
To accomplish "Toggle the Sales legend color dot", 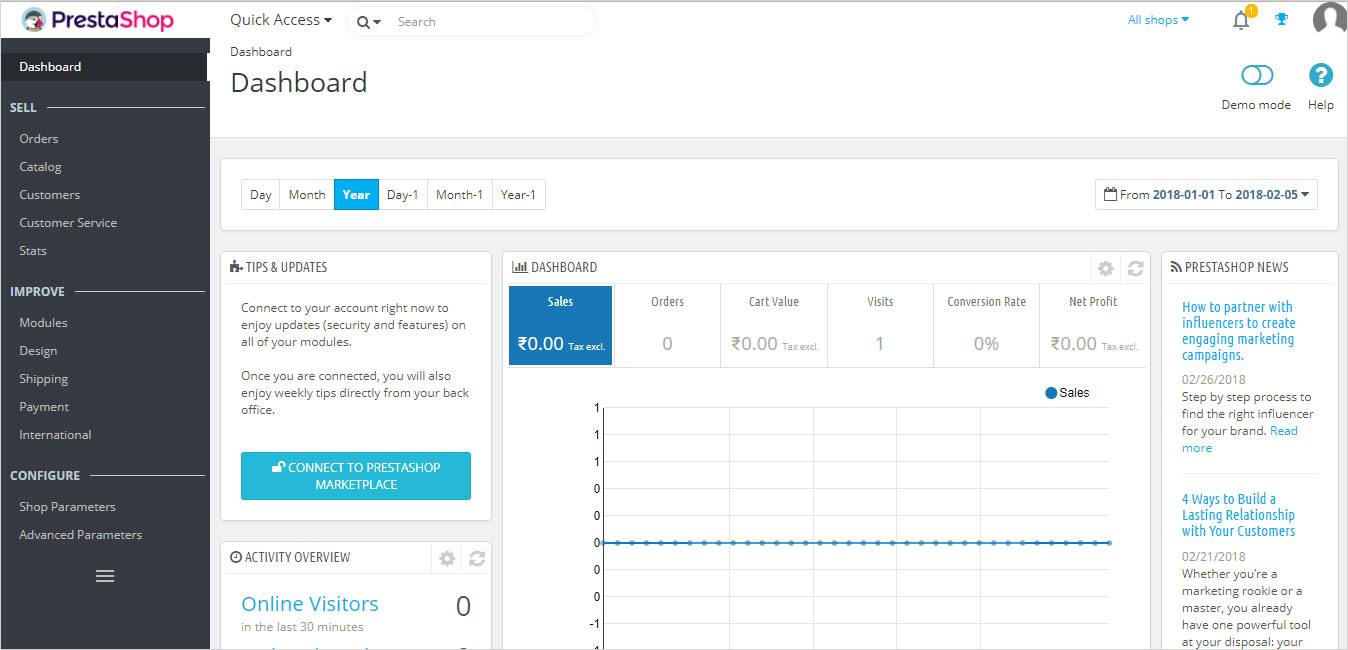I will 1051,393.
